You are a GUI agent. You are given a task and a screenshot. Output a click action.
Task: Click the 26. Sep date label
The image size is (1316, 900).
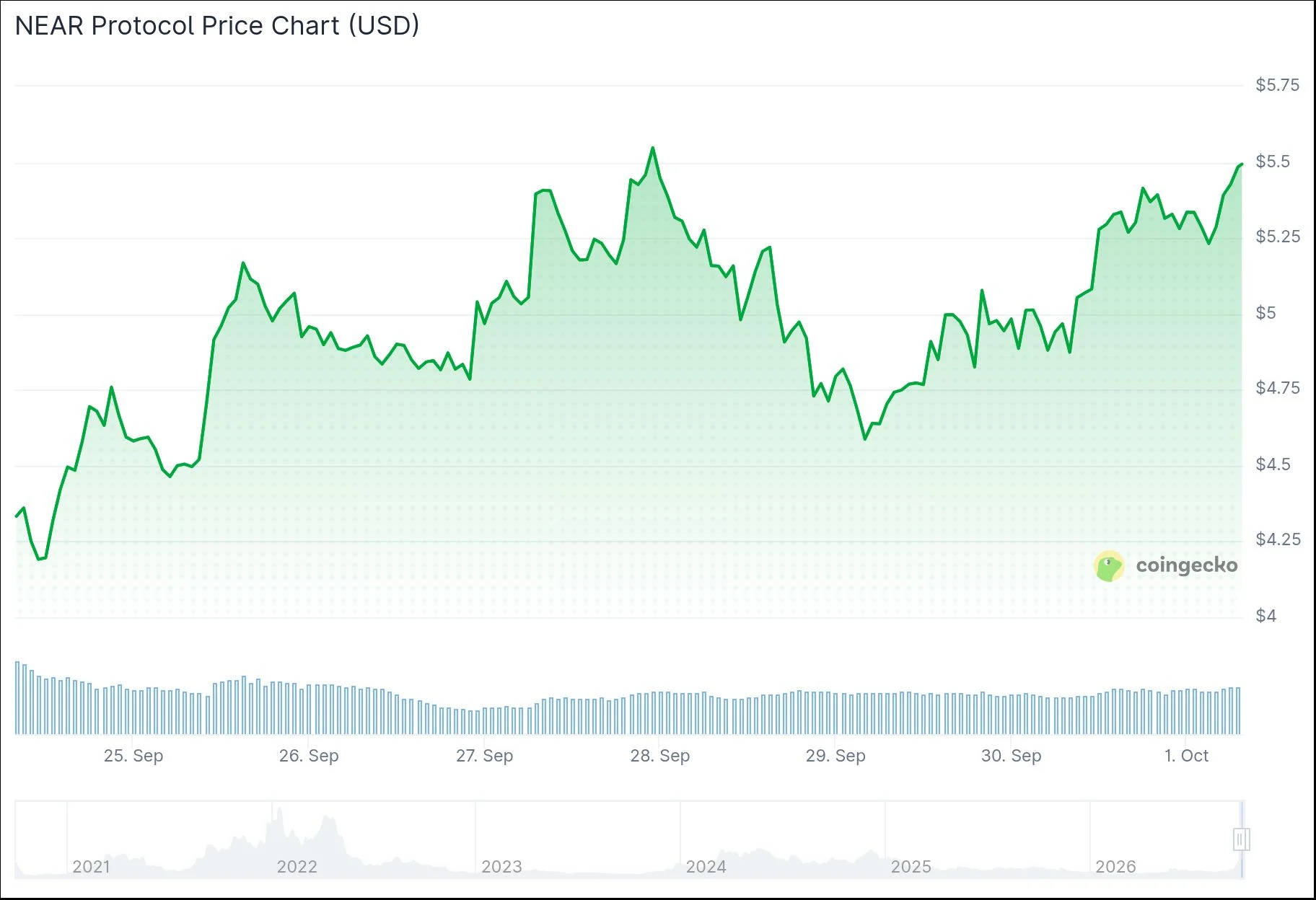tap(309, 756)
